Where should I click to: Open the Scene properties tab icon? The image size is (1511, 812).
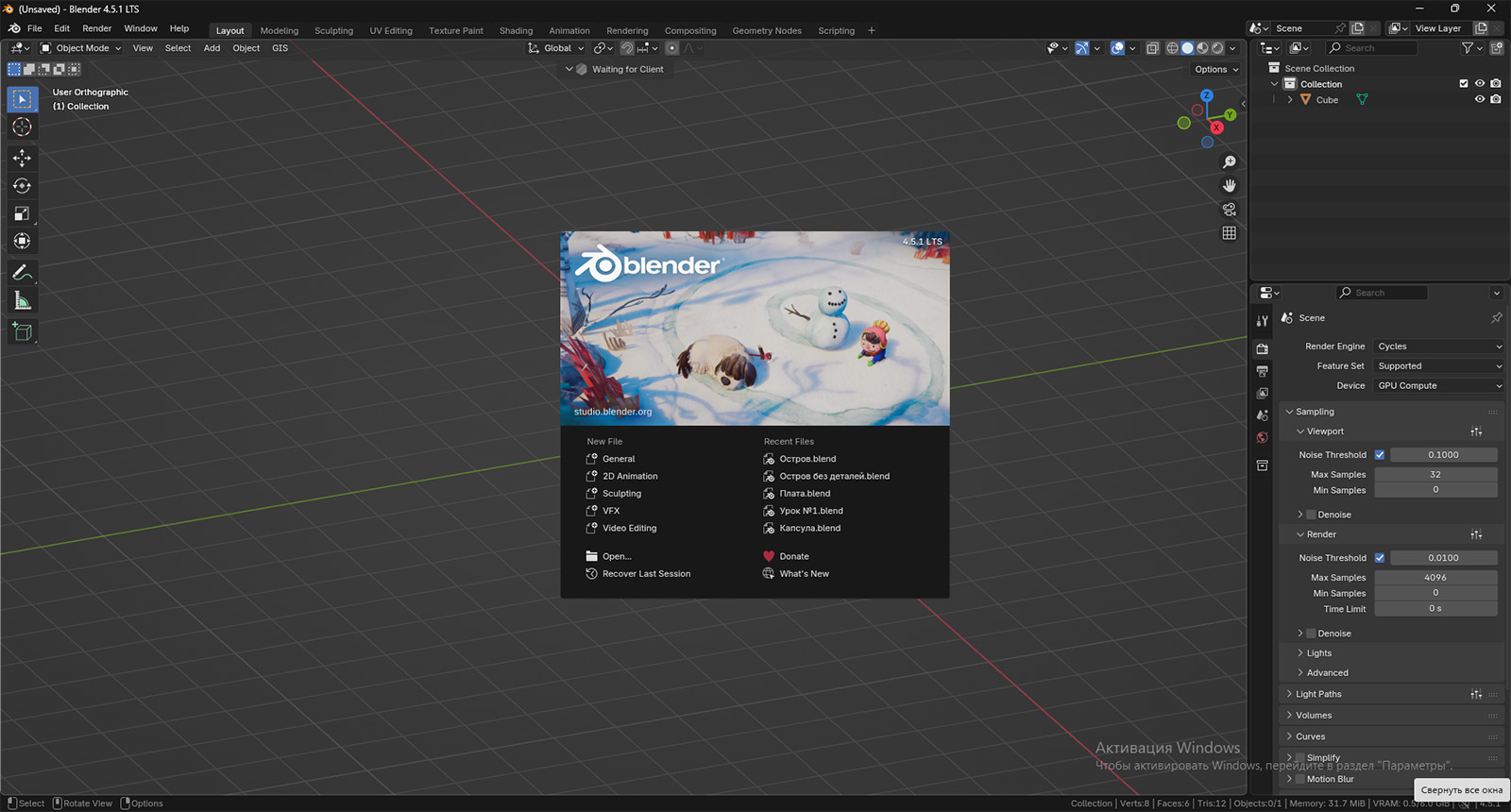[1263, 415]
